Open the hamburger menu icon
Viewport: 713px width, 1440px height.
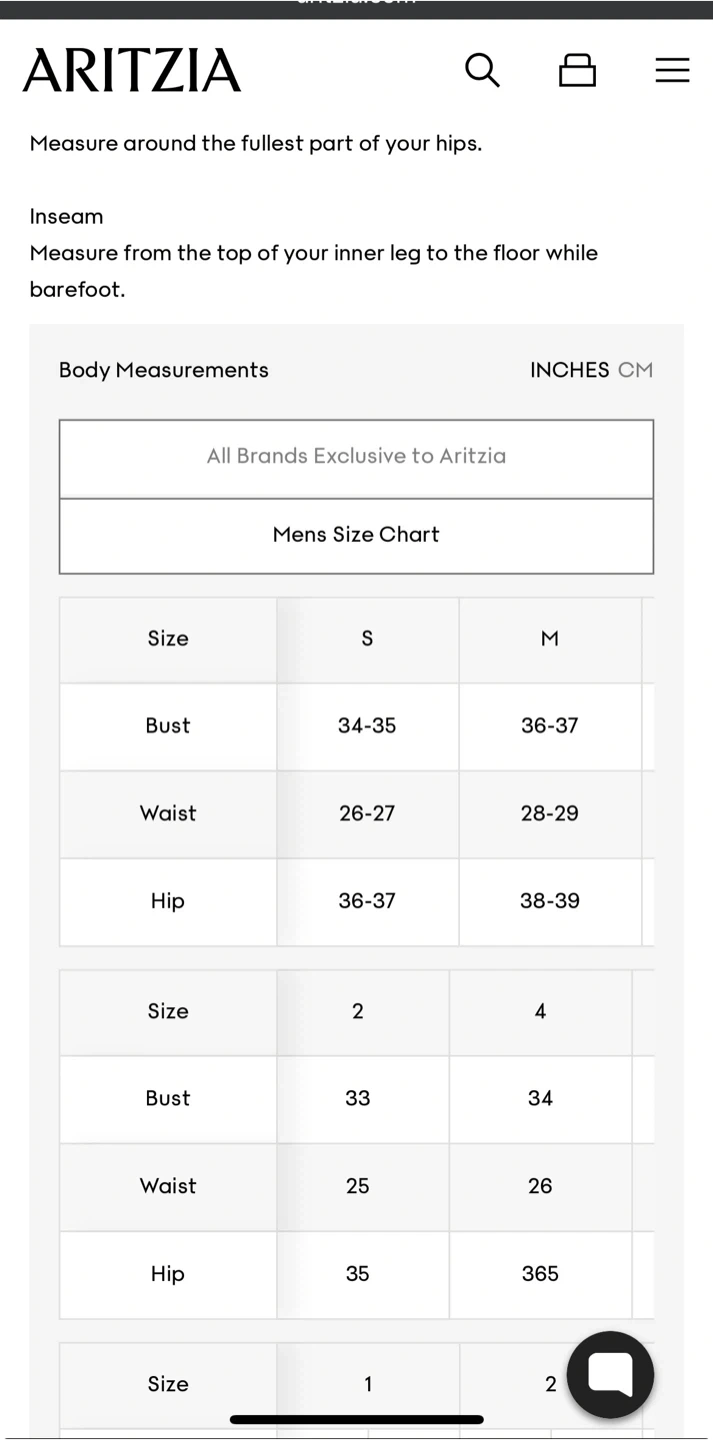672,70
